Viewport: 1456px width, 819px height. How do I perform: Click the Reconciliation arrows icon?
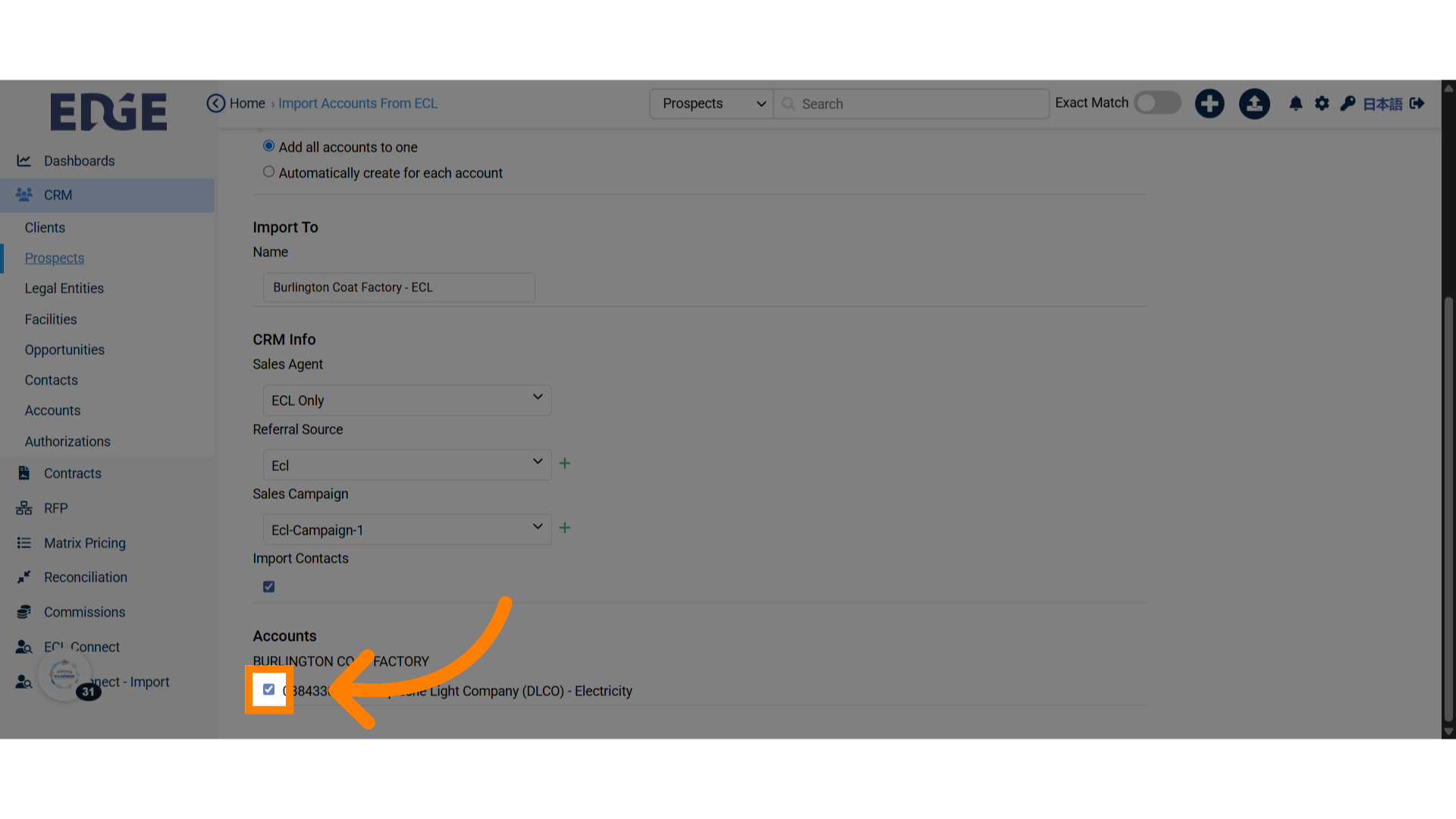(24, 577)
